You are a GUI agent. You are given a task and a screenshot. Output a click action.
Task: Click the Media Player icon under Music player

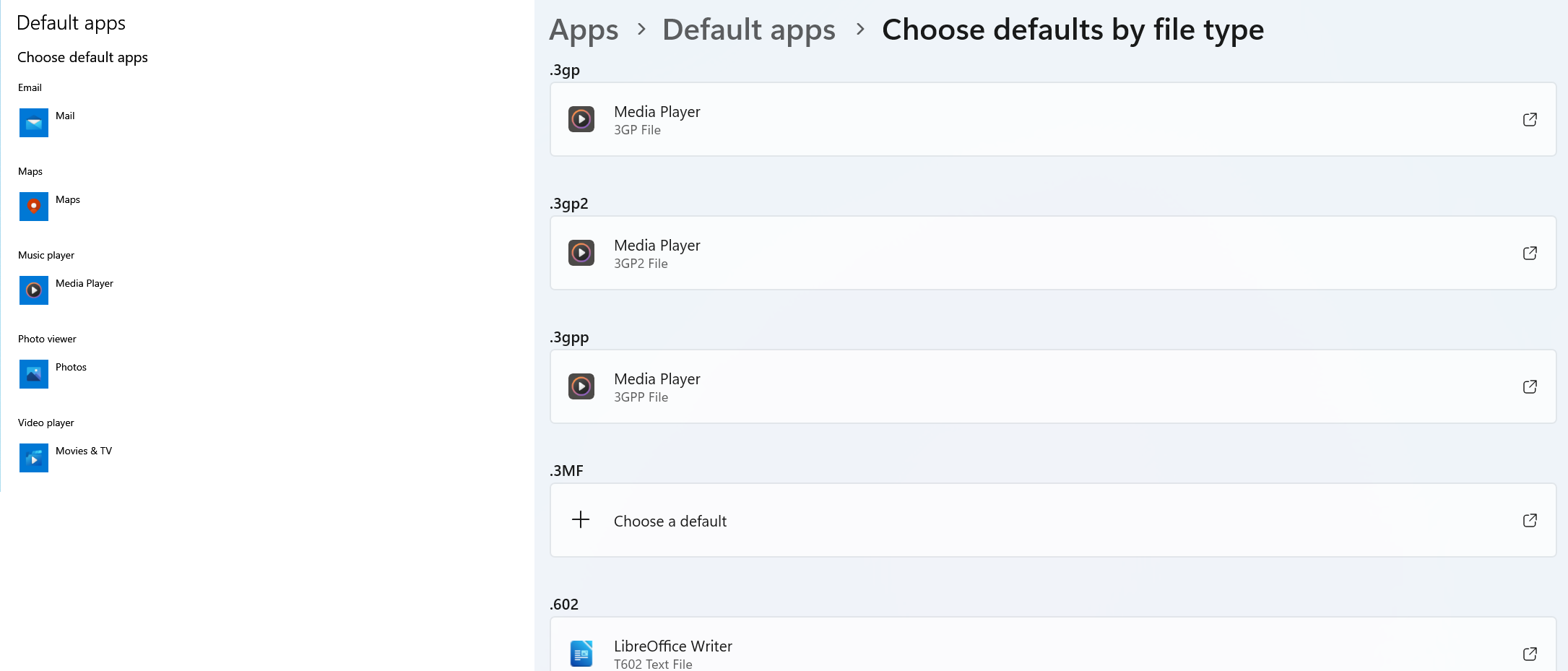pyautogui.click(x=34, y=290)
